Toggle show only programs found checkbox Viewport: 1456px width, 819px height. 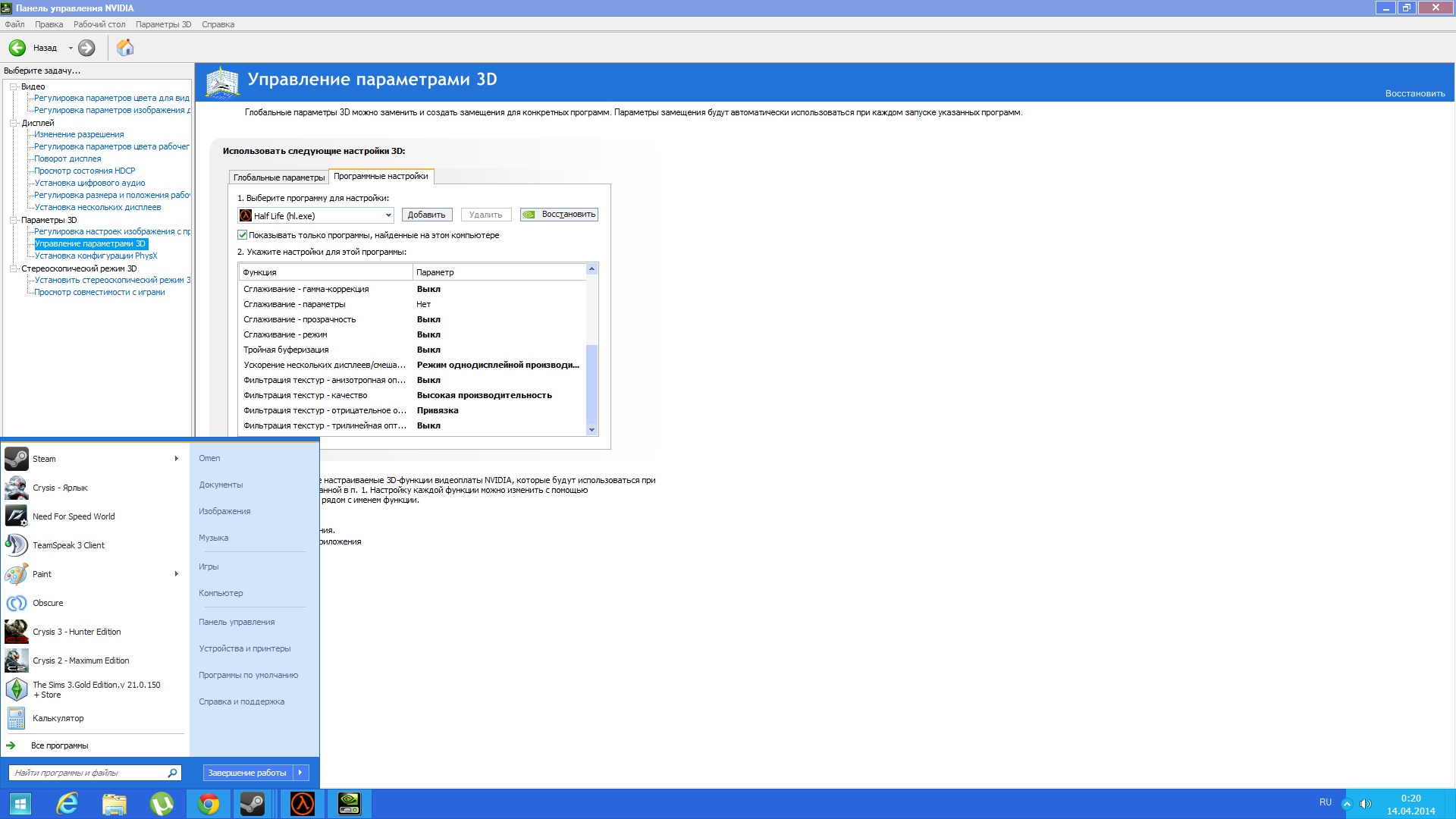coord(243,235)
